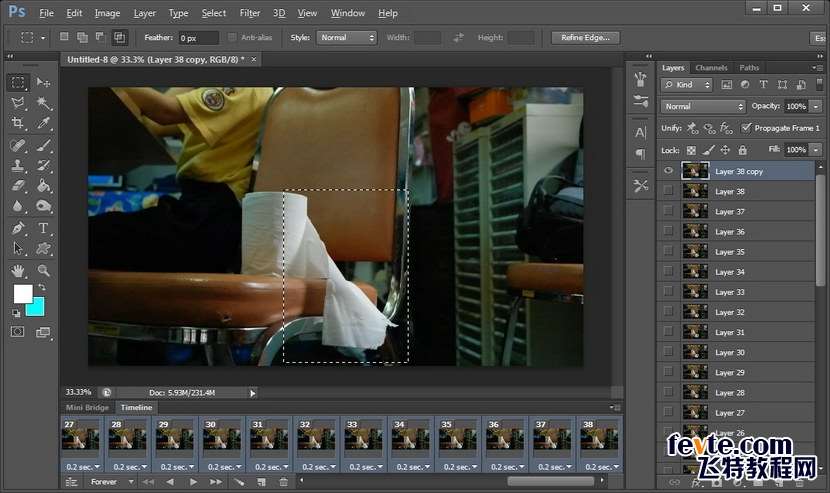The image size is (830, 493).
Task: Open the Window menu
Action: tap(348, 13)
